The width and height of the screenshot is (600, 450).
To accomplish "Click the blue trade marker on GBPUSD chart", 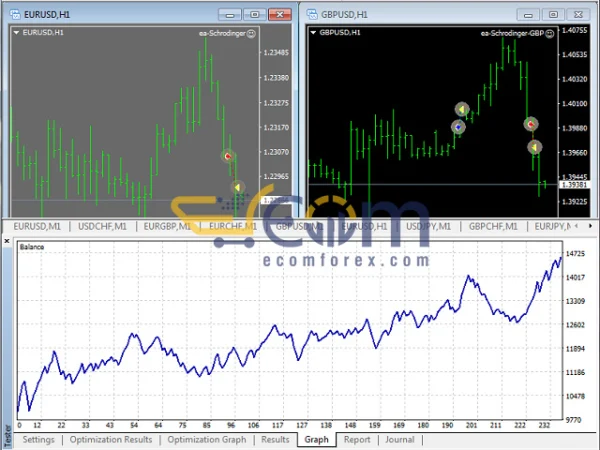I will [x=458, y=127].
